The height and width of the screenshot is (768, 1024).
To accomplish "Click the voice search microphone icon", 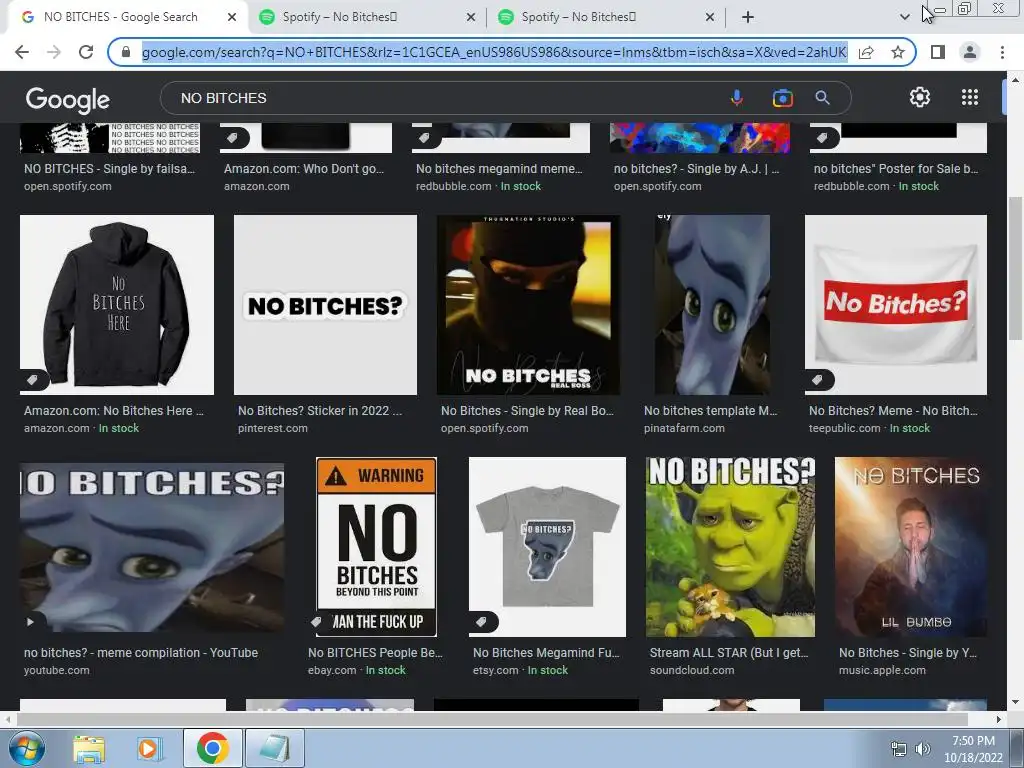I will 737,98.
